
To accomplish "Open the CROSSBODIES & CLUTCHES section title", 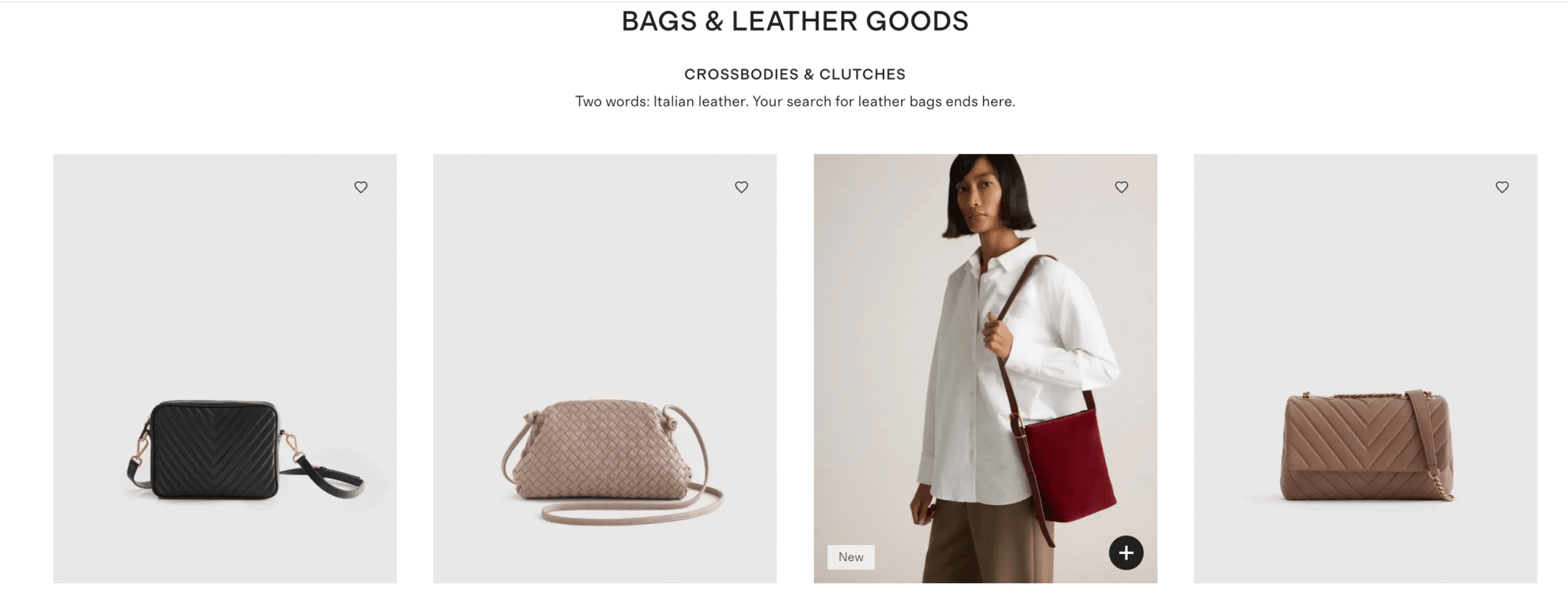I will pyautogui.click(x=795, y=74).
